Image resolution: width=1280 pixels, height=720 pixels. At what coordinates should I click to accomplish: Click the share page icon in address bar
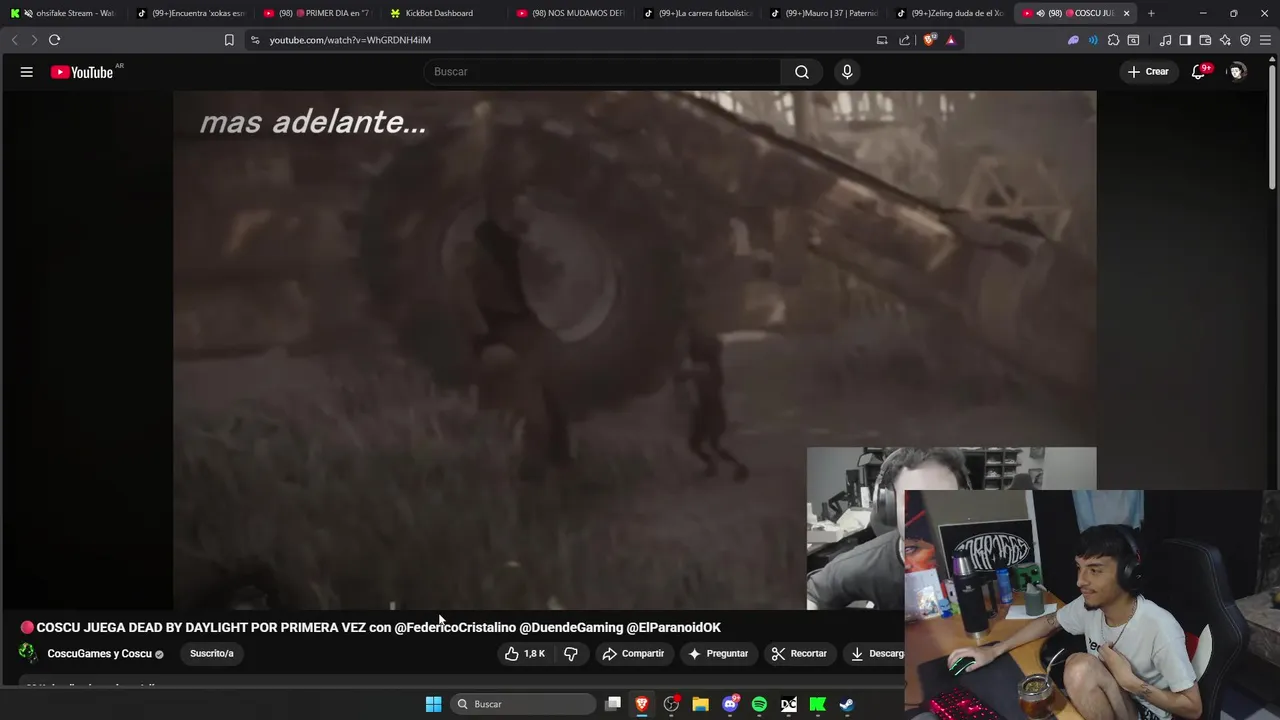click(905, 40)
